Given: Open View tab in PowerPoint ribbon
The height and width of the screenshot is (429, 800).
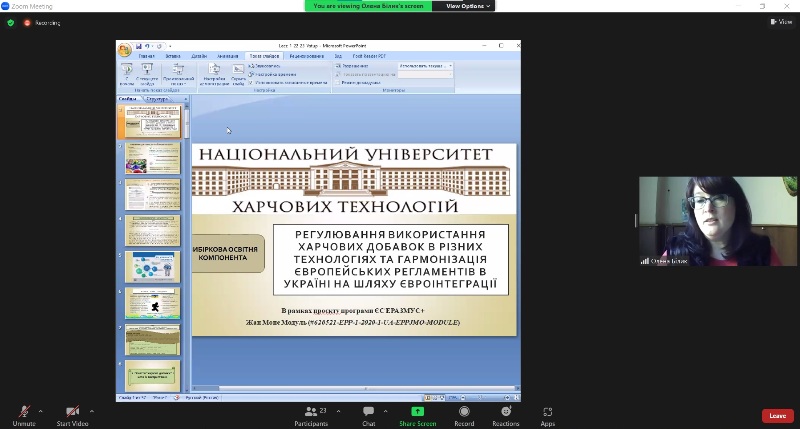Looking at the screenshot, I should (x=338, y=56).
